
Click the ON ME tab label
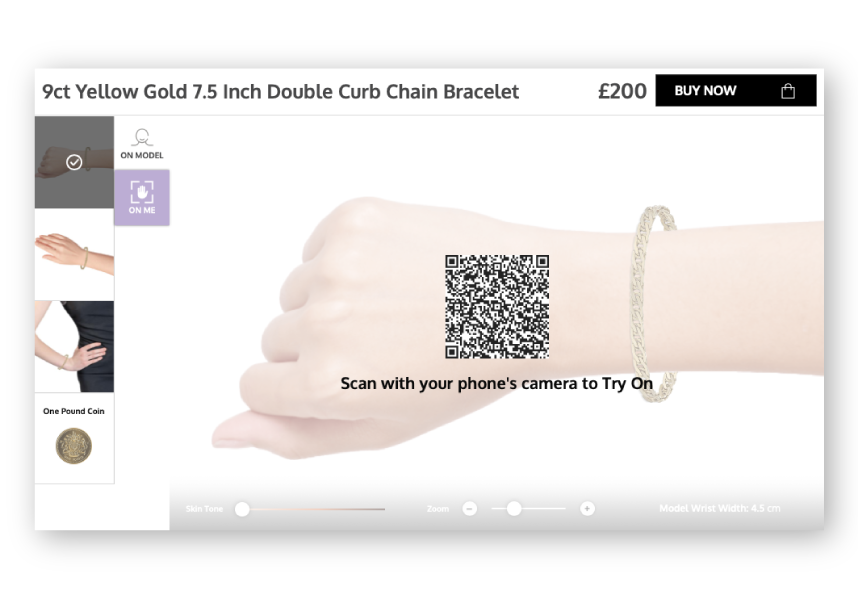click(142, 210)
